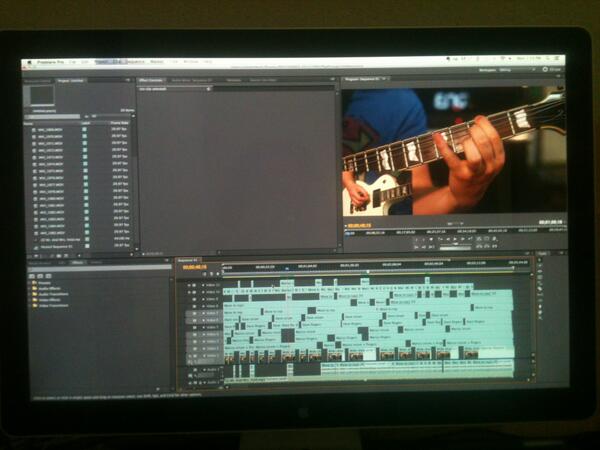
Task: Click Go to In Point in Program monitor
Action: point(416,247)
